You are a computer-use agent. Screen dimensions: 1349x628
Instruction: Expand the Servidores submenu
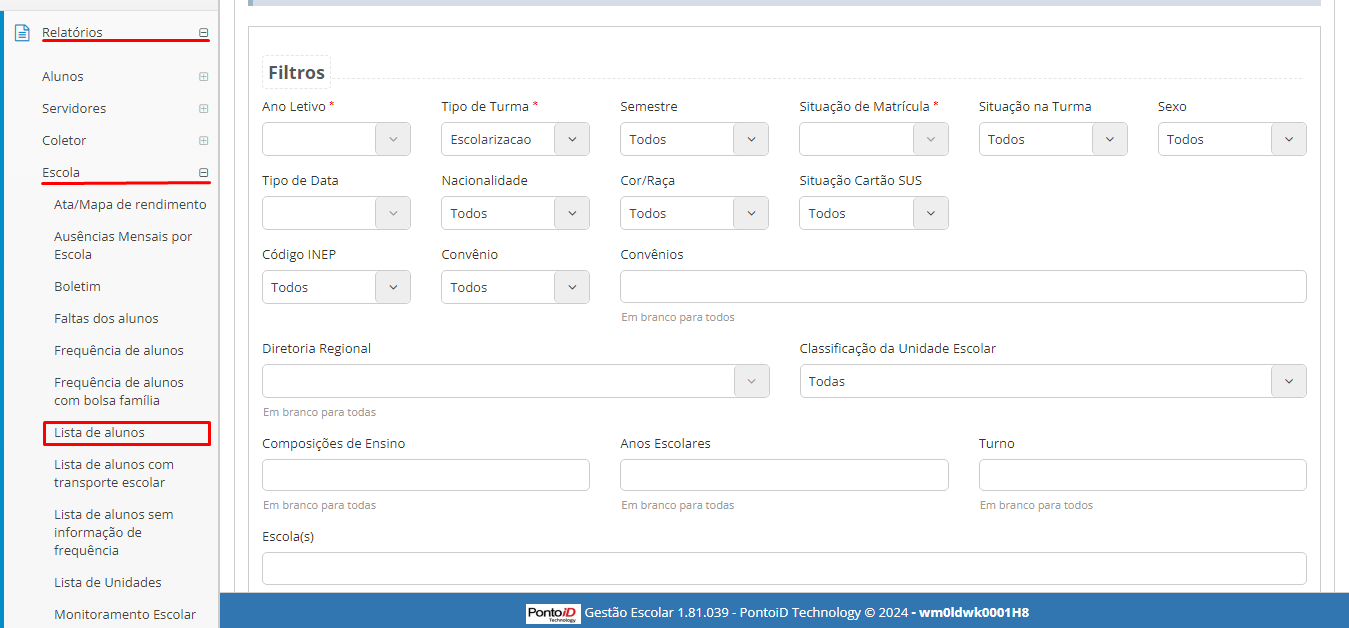(204, 109)
